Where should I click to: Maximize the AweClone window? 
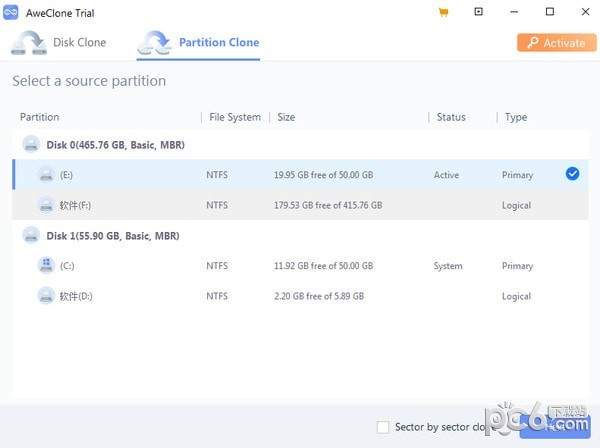pos(549,12)
